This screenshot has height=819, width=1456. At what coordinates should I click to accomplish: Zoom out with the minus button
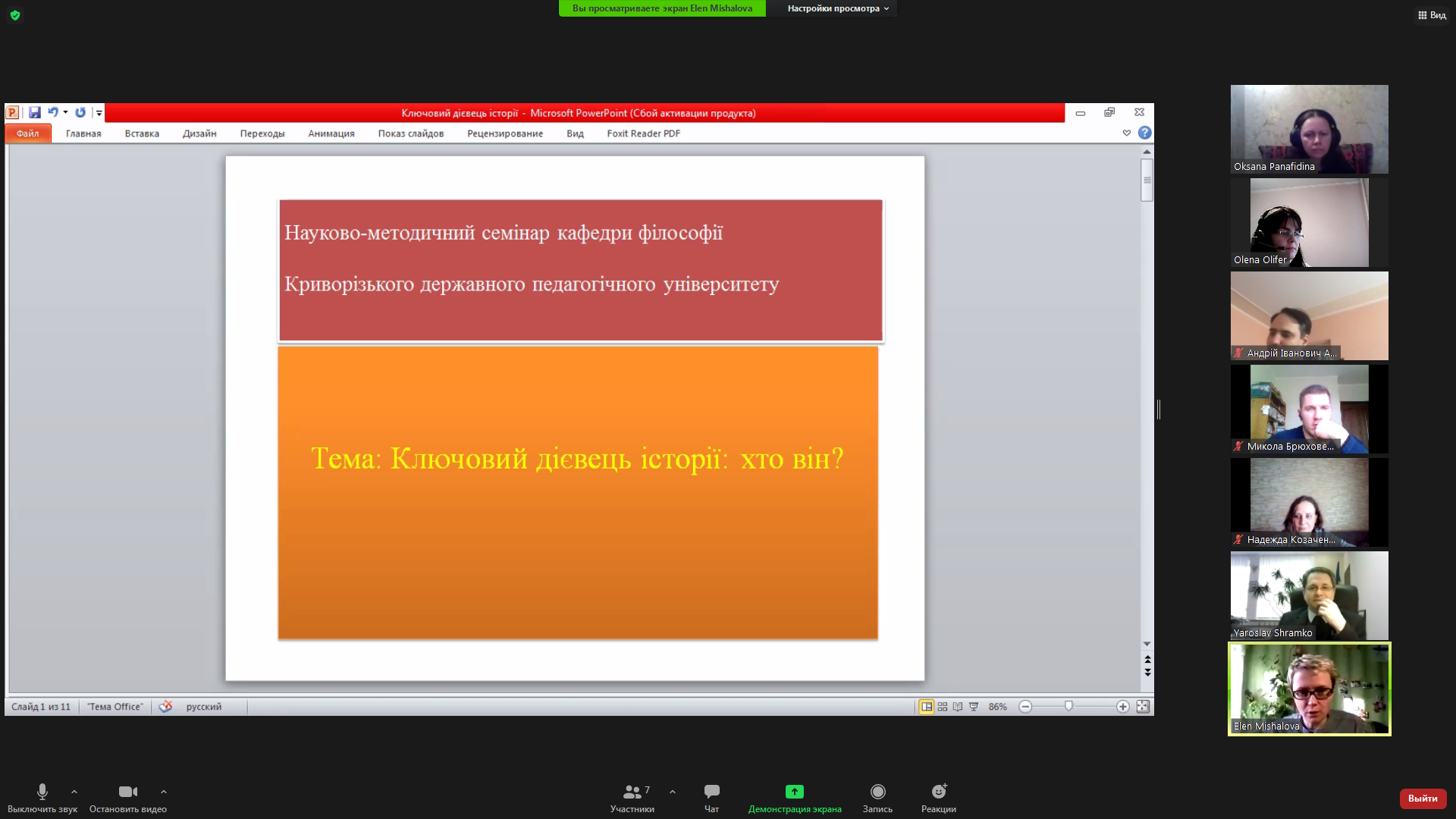(1025, 707)
